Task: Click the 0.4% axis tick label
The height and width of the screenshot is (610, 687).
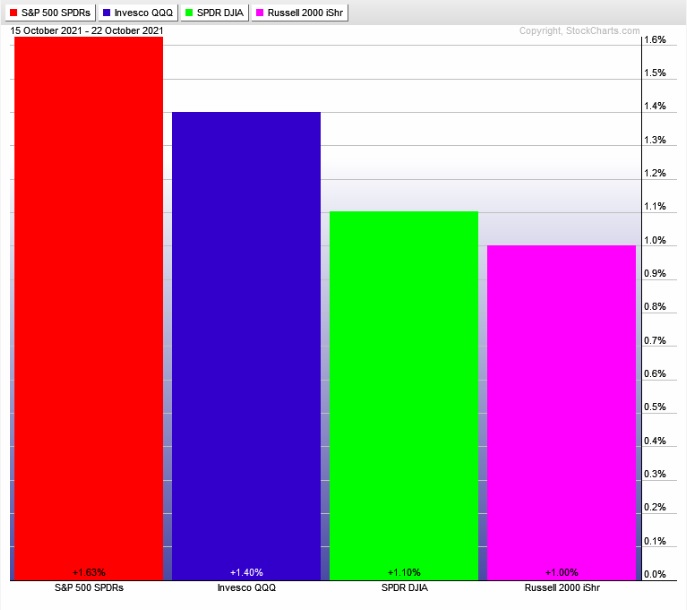Action: (655, 441)
